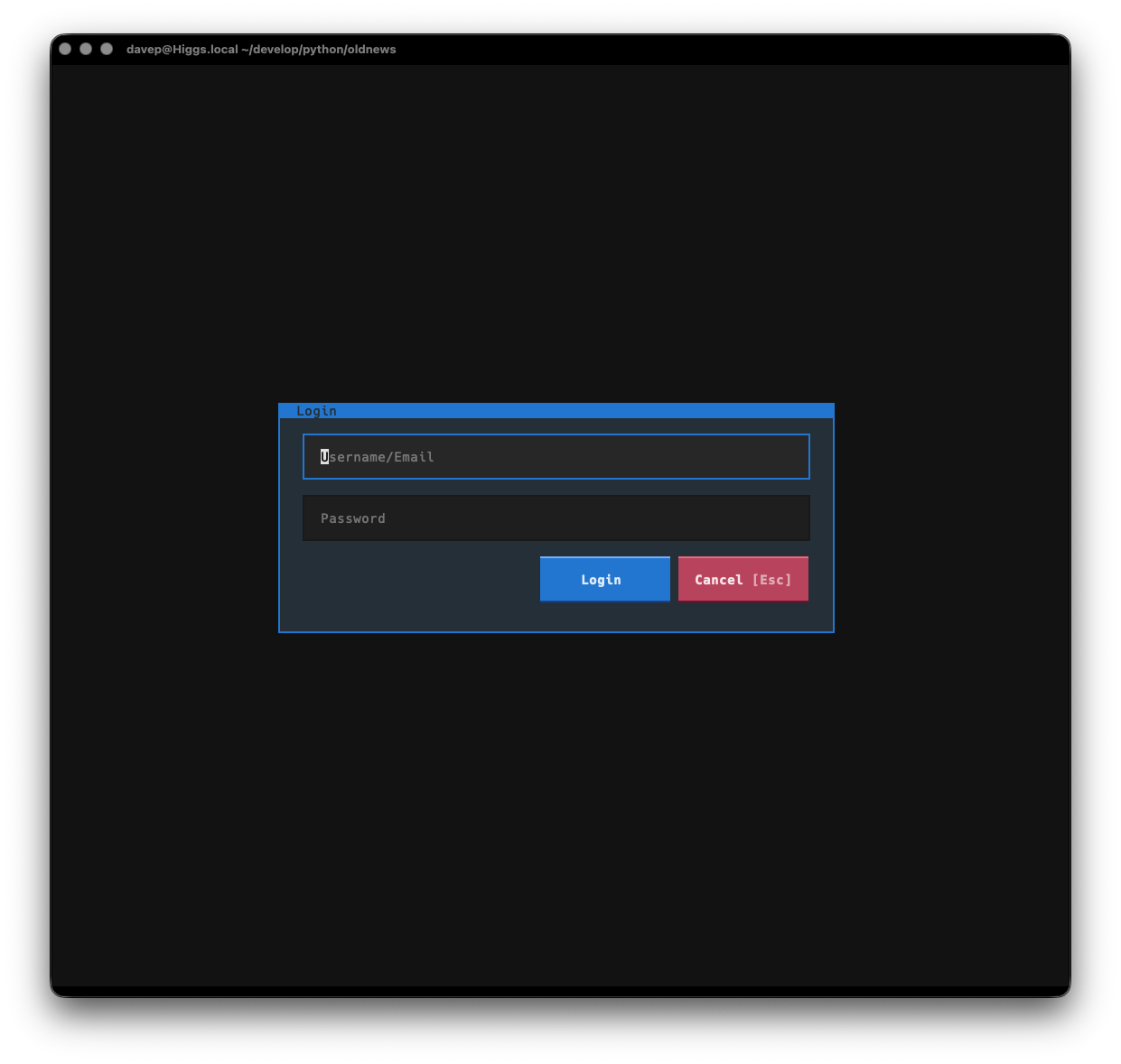Dismiss the dialog via the Cancel button

click(743, 579)
